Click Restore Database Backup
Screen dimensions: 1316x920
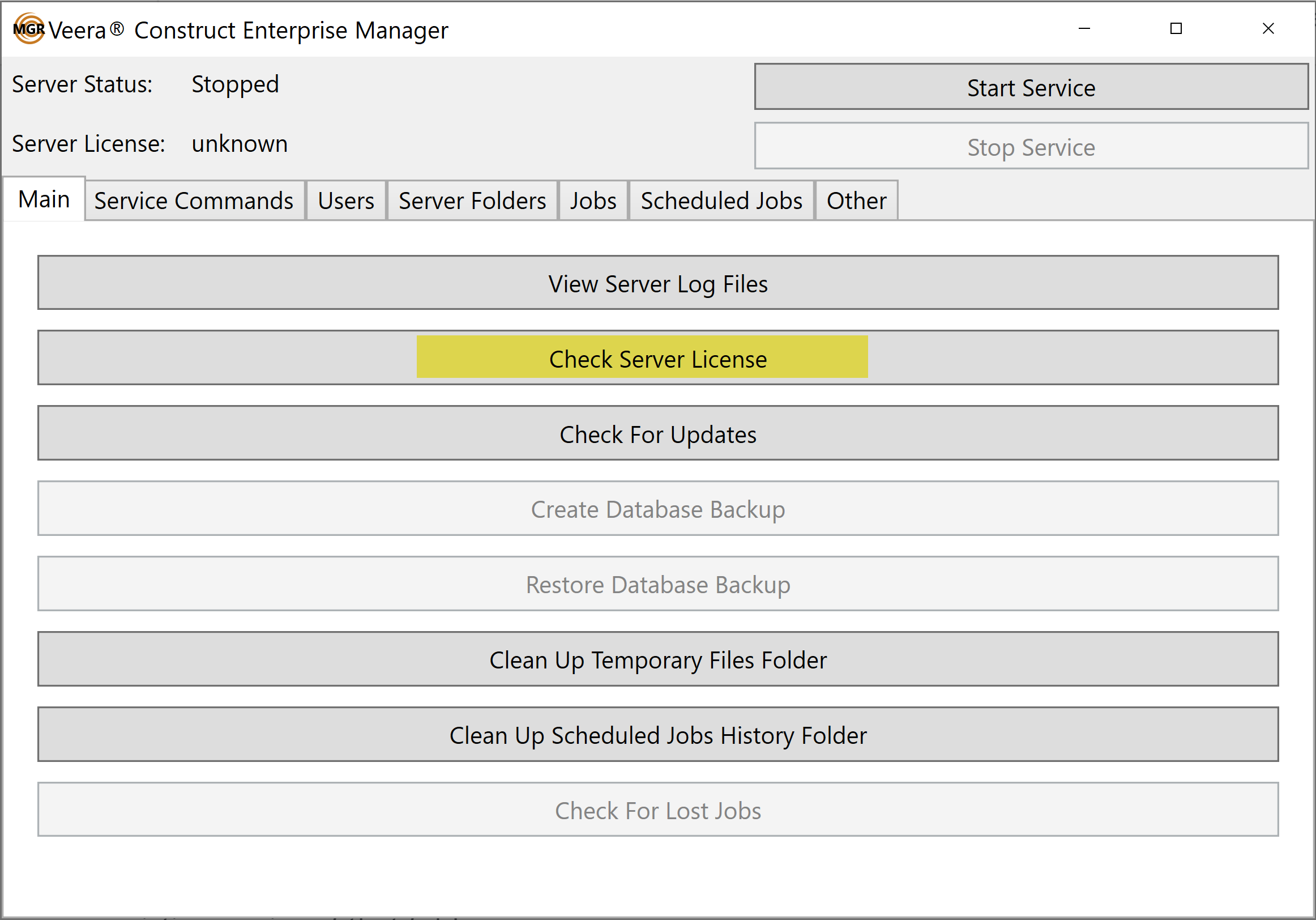tap(658, 584)
